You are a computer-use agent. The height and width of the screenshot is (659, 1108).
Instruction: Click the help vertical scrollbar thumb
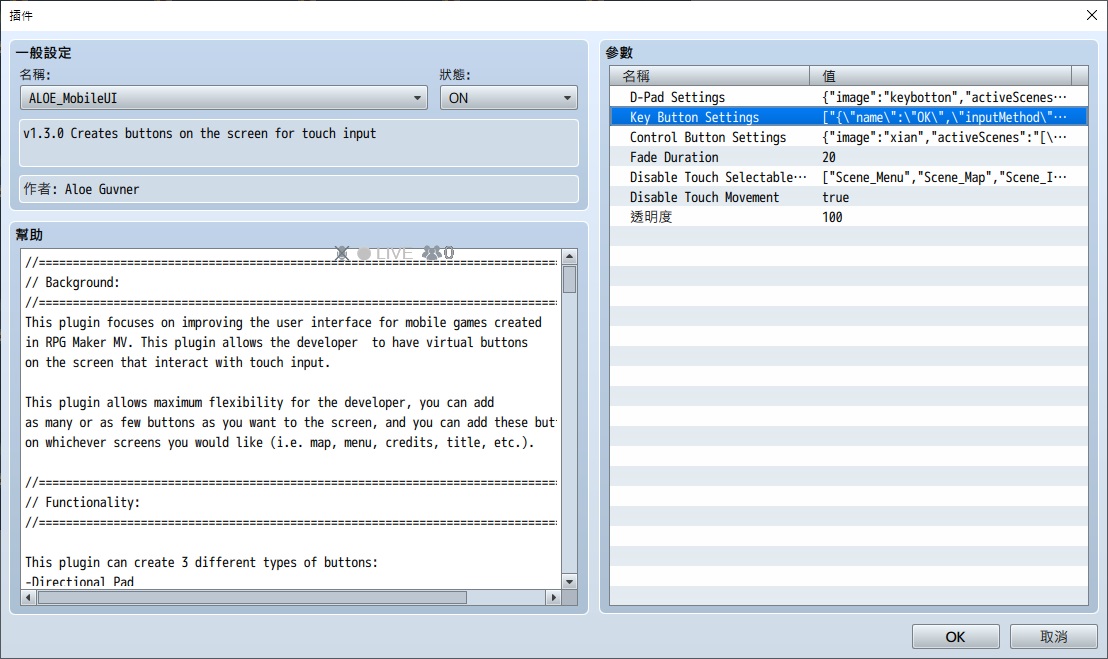[x=570, y=279]
